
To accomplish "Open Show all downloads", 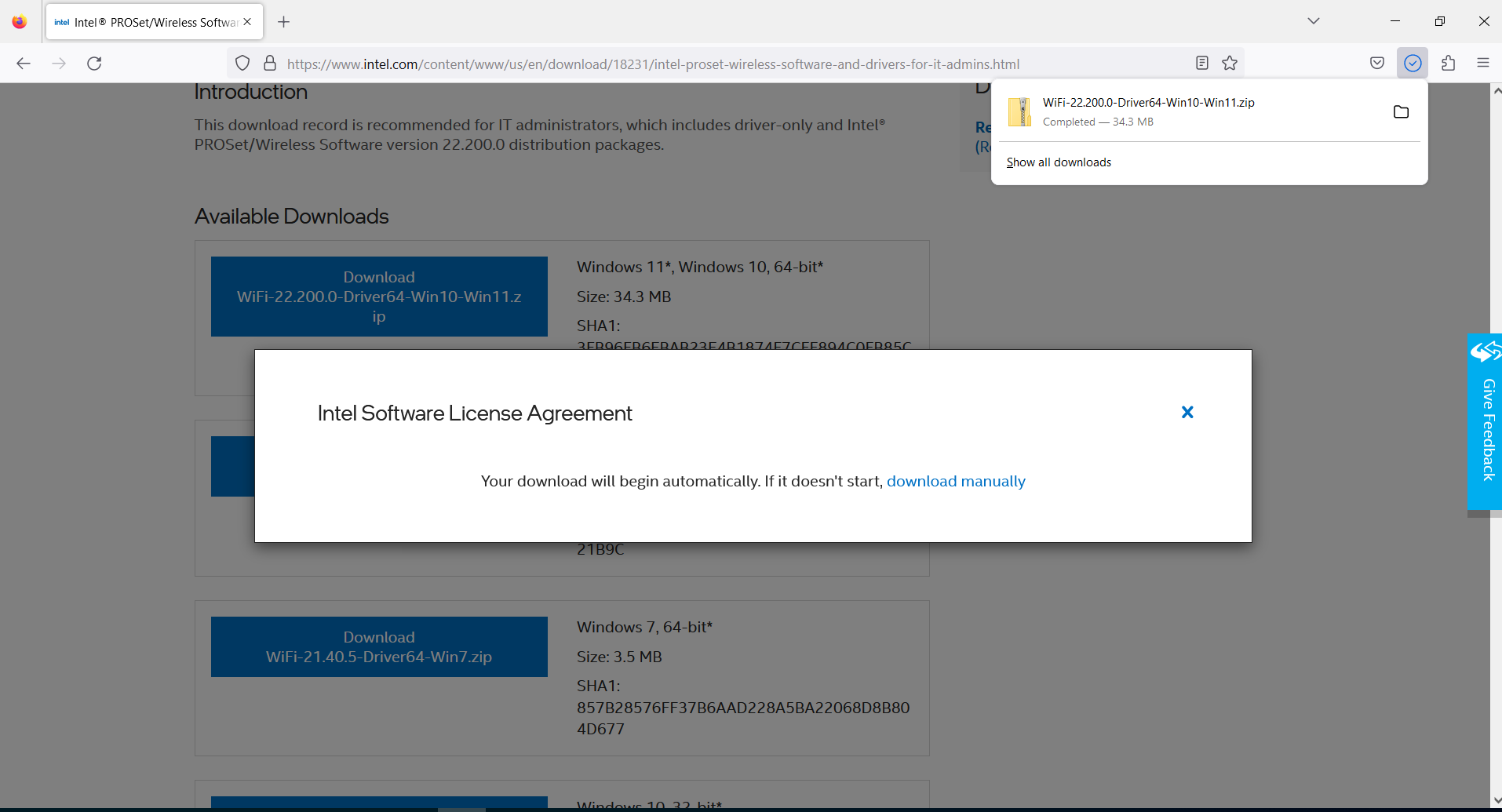I will [x=1058, y=162].
